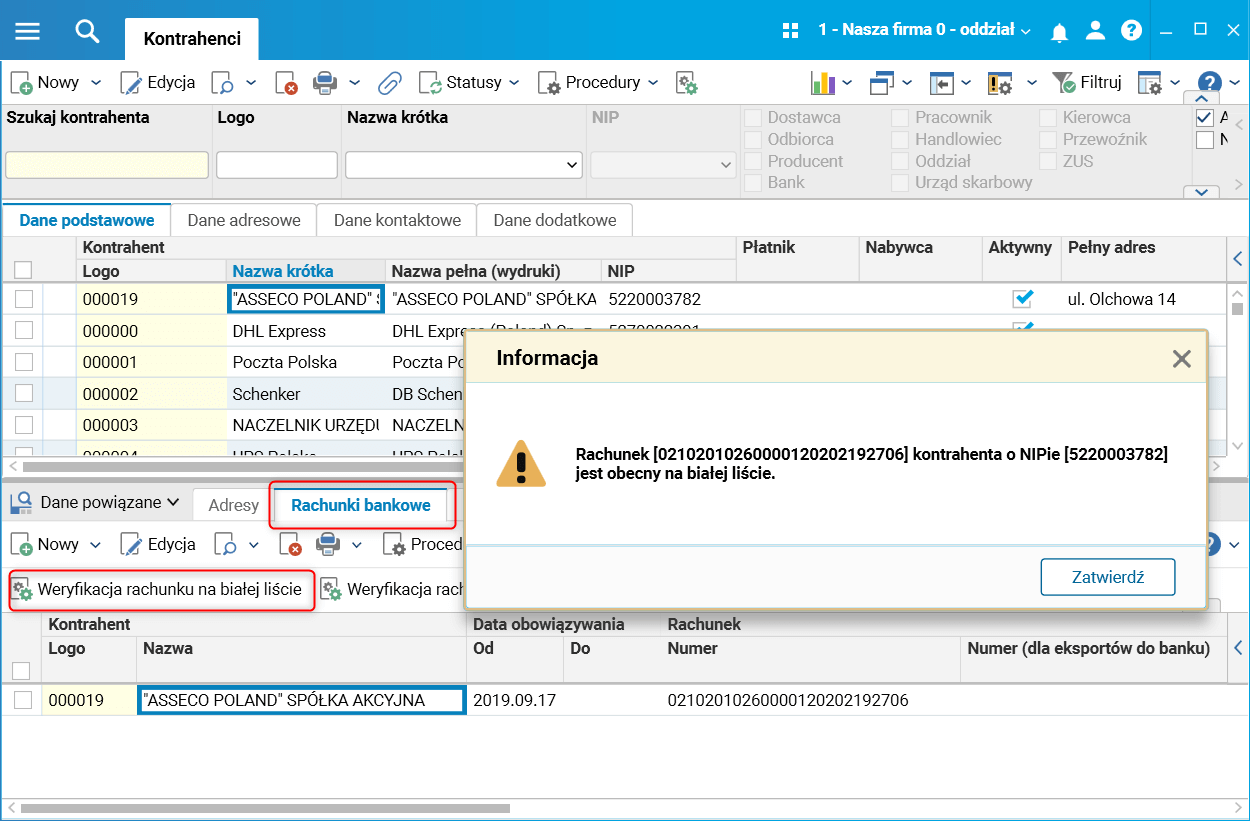The width and height of the screenshot is (1250, 821).
Task: Enable the Dostawca checkbox filter
Action: tap(752, 117)
